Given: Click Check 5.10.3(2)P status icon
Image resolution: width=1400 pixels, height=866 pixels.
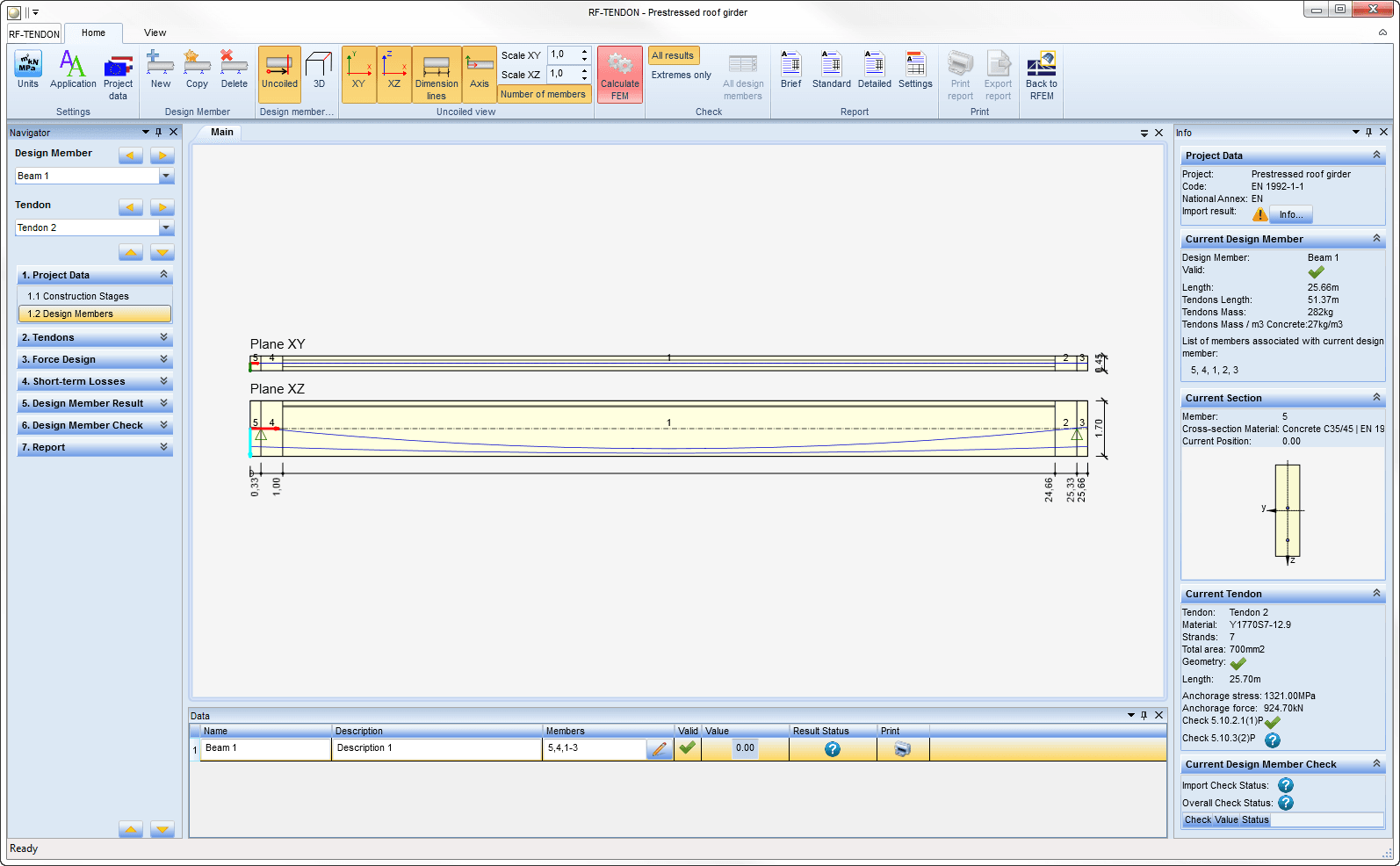Looking at the screenshot, I should [1273, 740].
